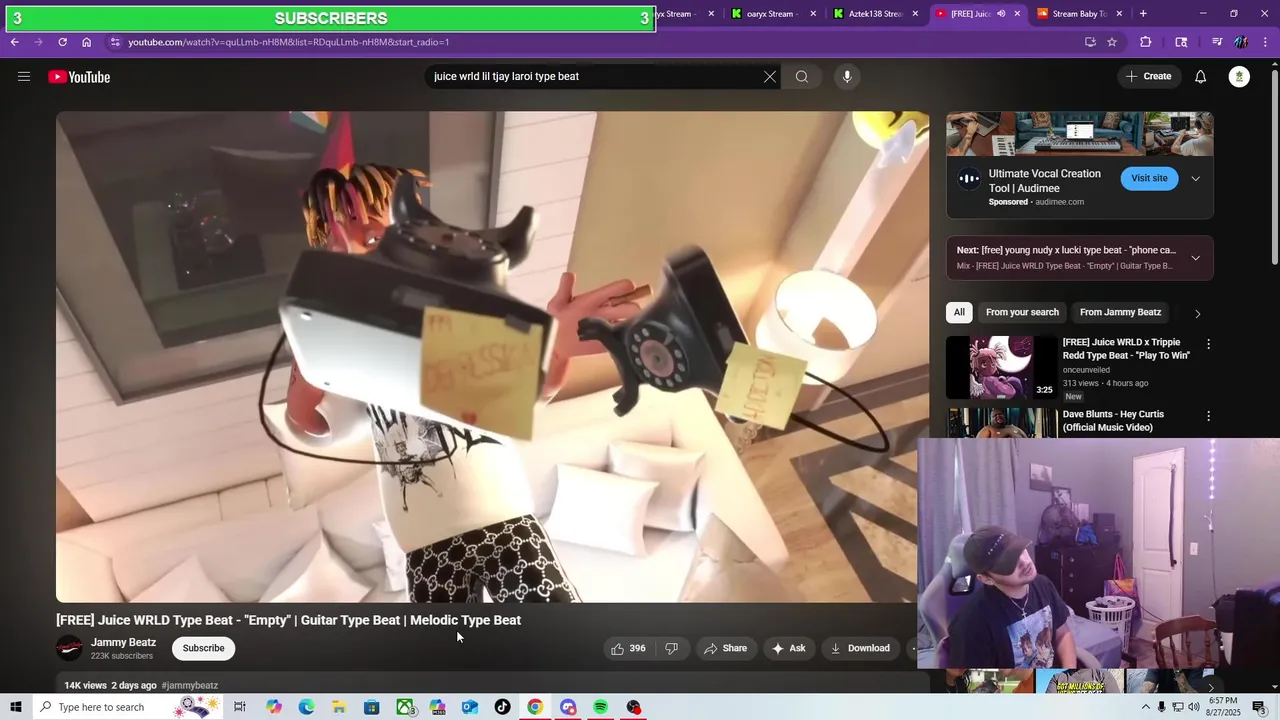Viewport: 1280px width, 720px height.
Task: Share the Juice WRLD video
Action: click(726, 648)
